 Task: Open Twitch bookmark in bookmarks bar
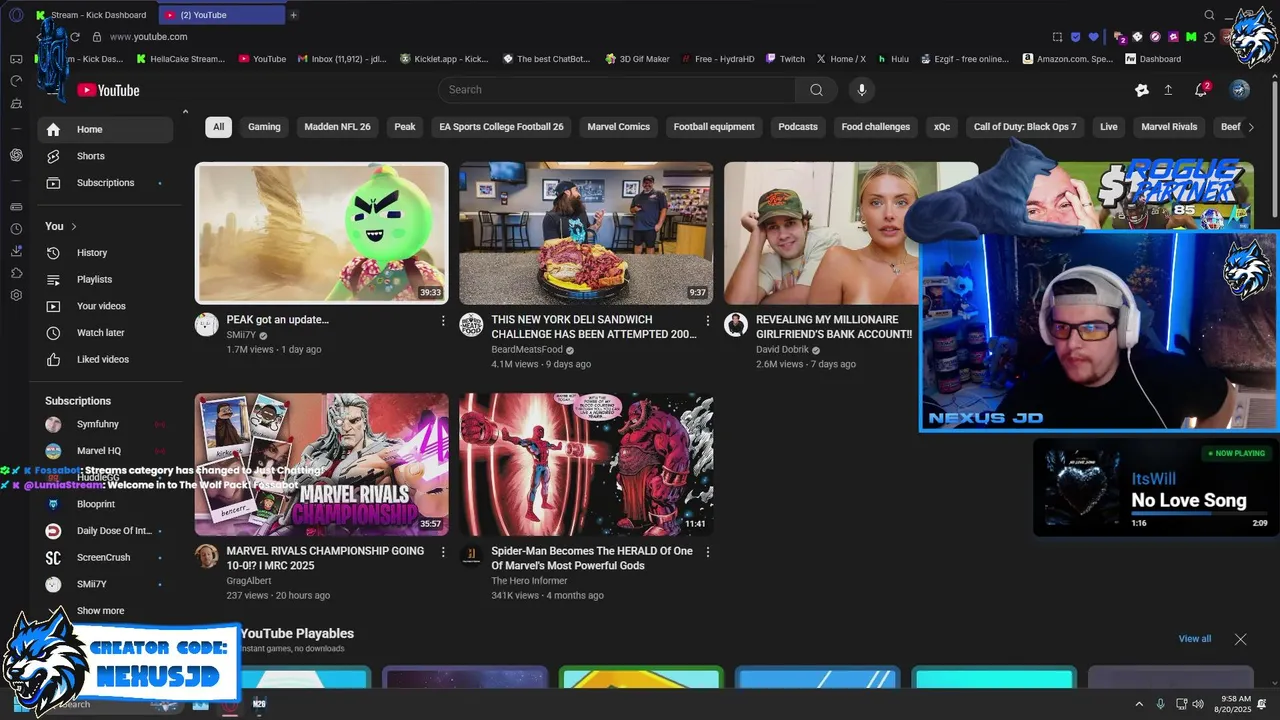[x=785, y=59]
